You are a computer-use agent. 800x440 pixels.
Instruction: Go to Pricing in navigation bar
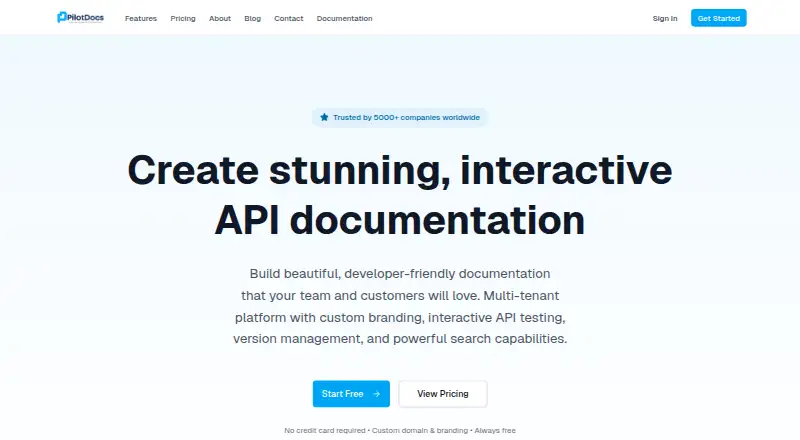(x=183, y=18)
